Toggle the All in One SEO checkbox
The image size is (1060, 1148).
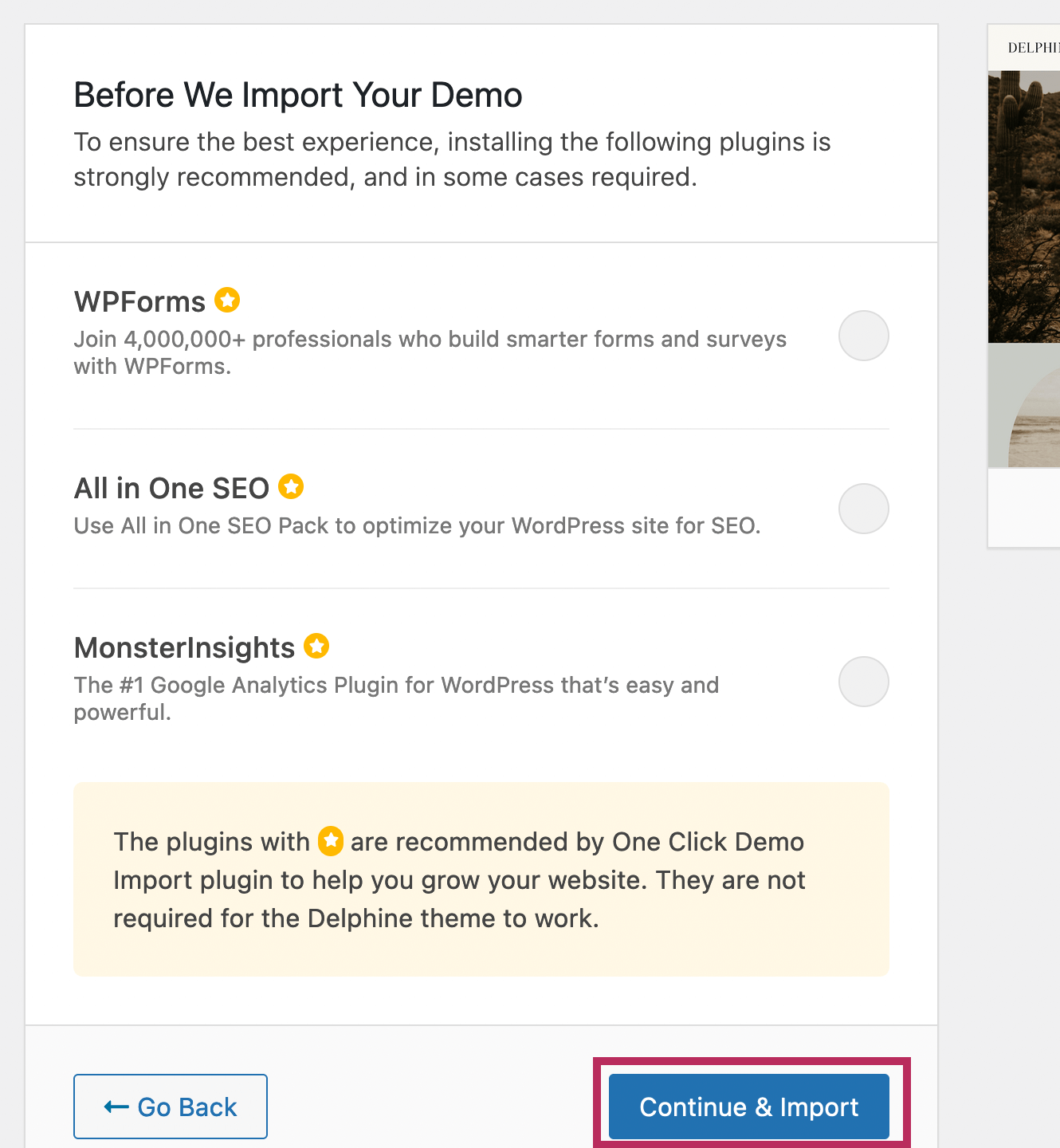[x=863, y=509]
